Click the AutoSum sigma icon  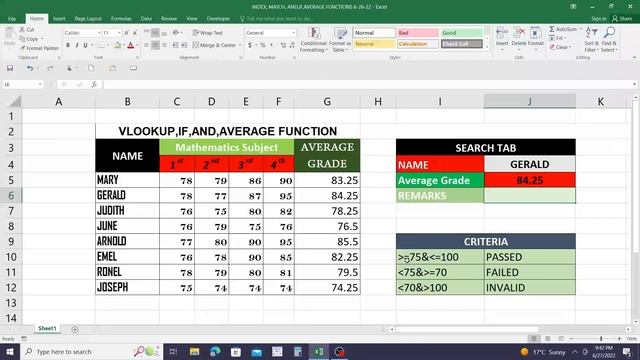pyautogui.click(x=552, y=29)
